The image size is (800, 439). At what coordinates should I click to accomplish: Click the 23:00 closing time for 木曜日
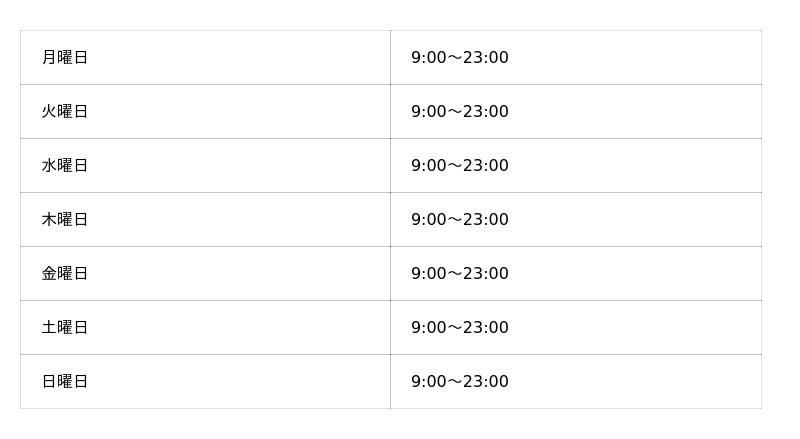click(x=486, y=220)
